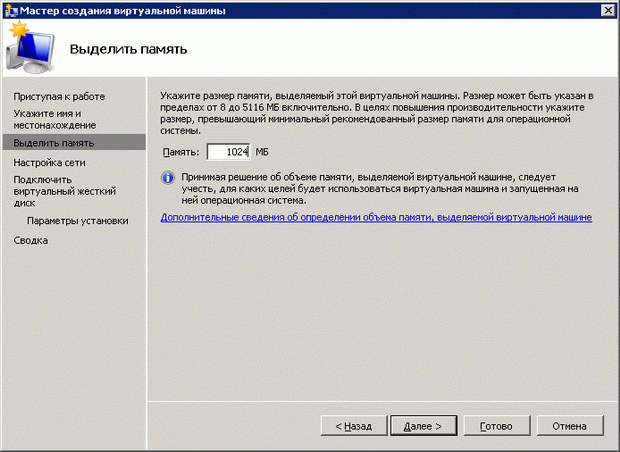620x452 pixels.
Task: Click the 'Готово' button
Action: [x=496, y=426]
